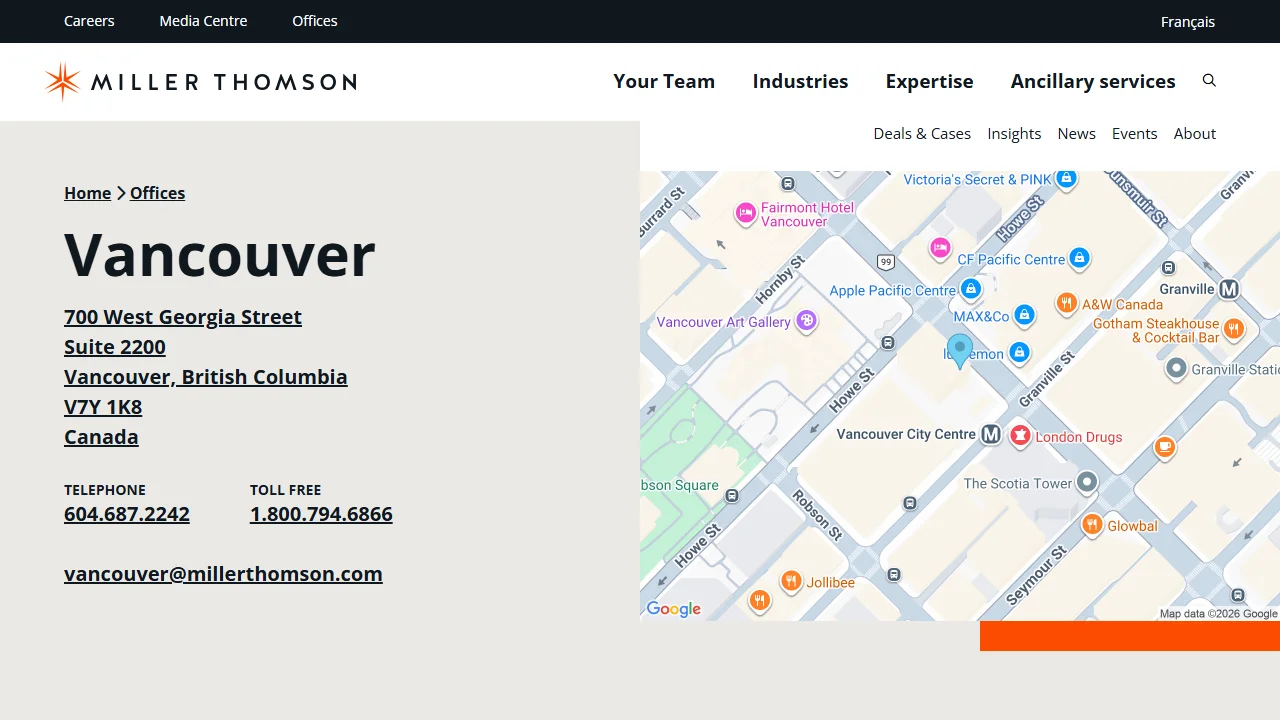Open the Ancillary services menu

(1093, 82)
